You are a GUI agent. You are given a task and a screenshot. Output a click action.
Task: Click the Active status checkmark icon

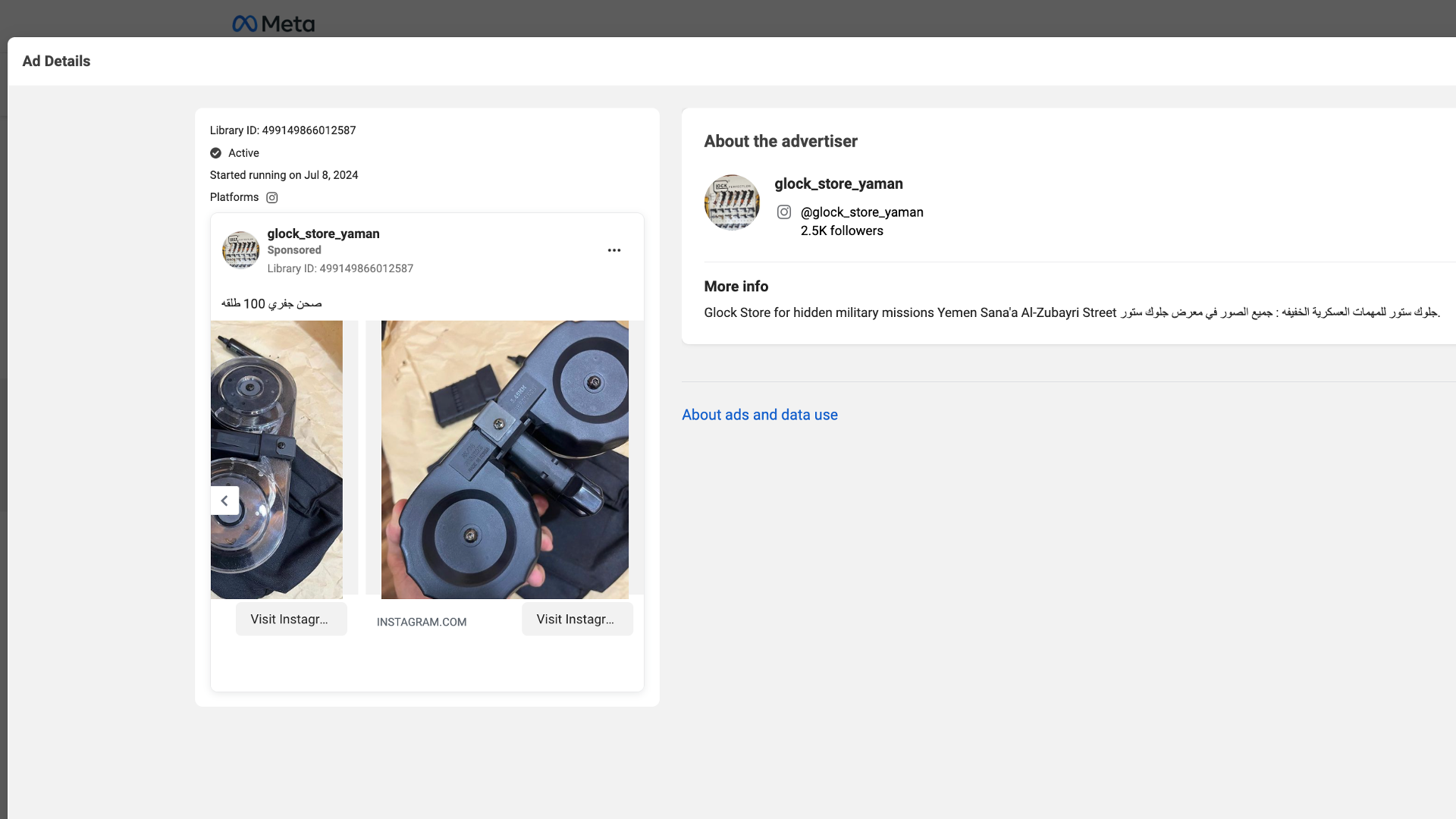(216, 153)
